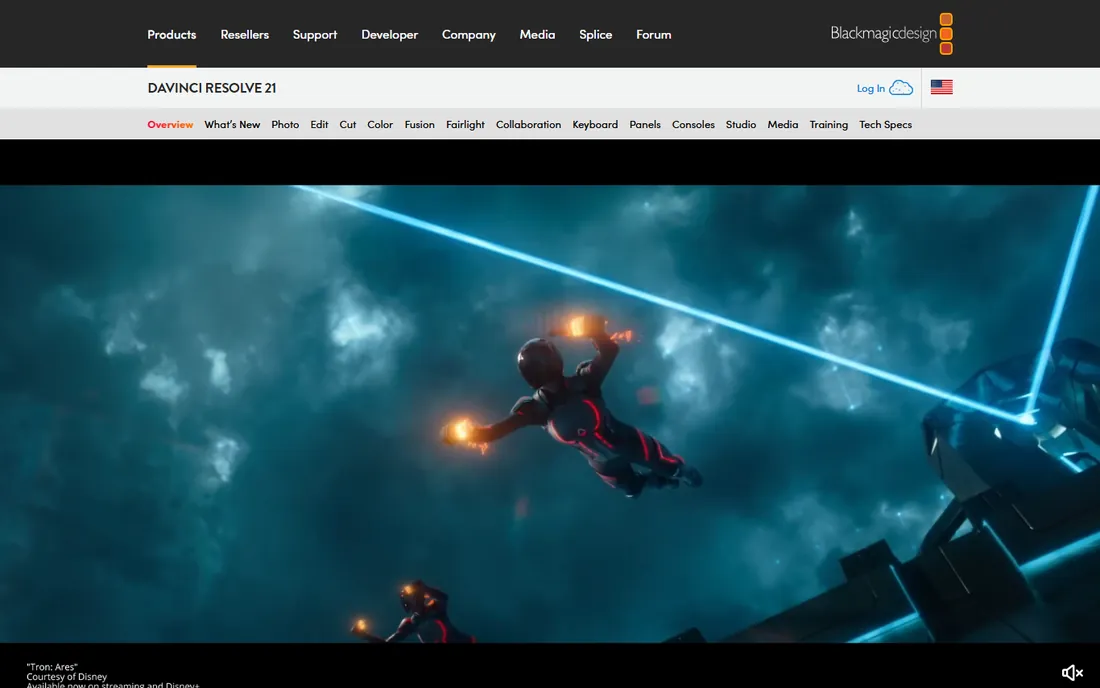The image size is (1100, 688).
Task: Select the US flag region icon
Action: [941, 87]
